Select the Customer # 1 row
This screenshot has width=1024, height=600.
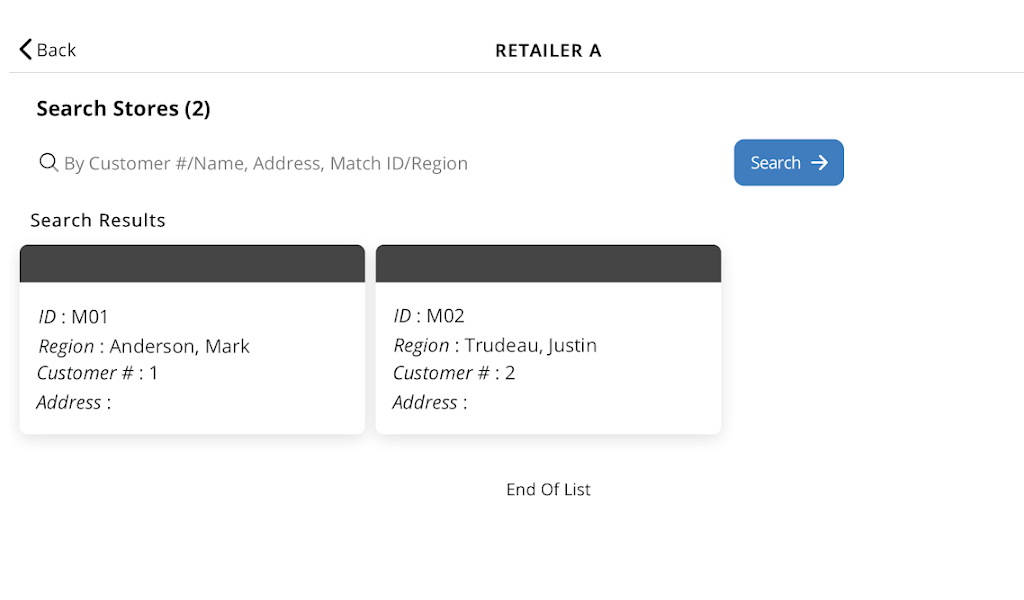tap(98, 373)
